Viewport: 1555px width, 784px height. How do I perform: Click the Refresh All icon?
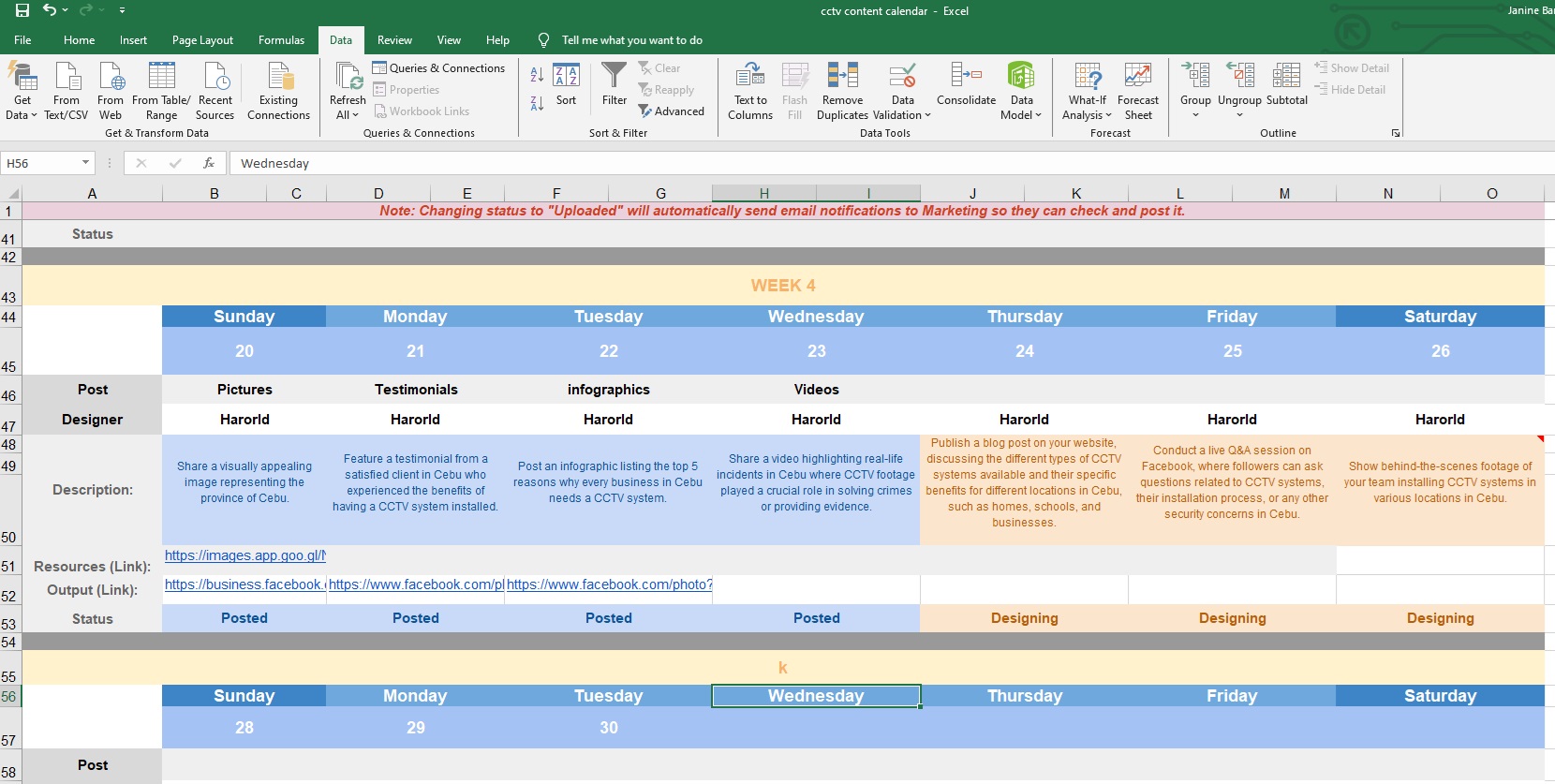[x=348, y=77]
